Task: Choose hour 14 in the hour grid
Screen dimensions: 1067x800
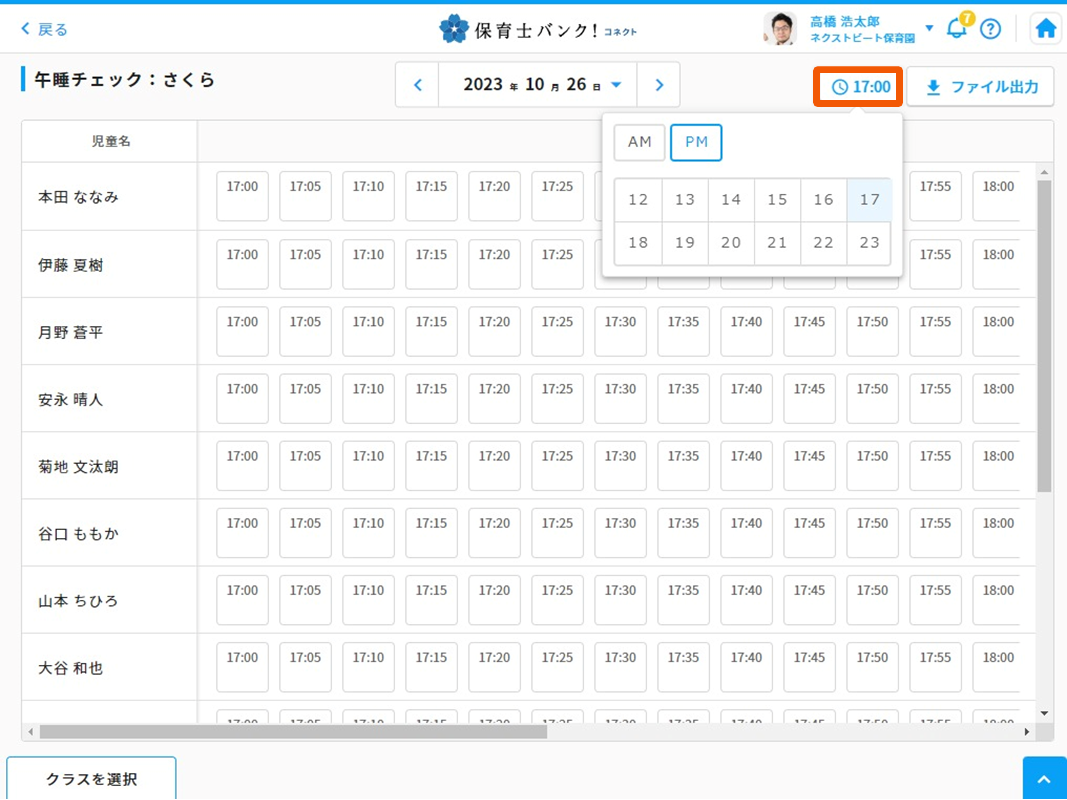Action: pyautogui.click(x=731, y=200)
